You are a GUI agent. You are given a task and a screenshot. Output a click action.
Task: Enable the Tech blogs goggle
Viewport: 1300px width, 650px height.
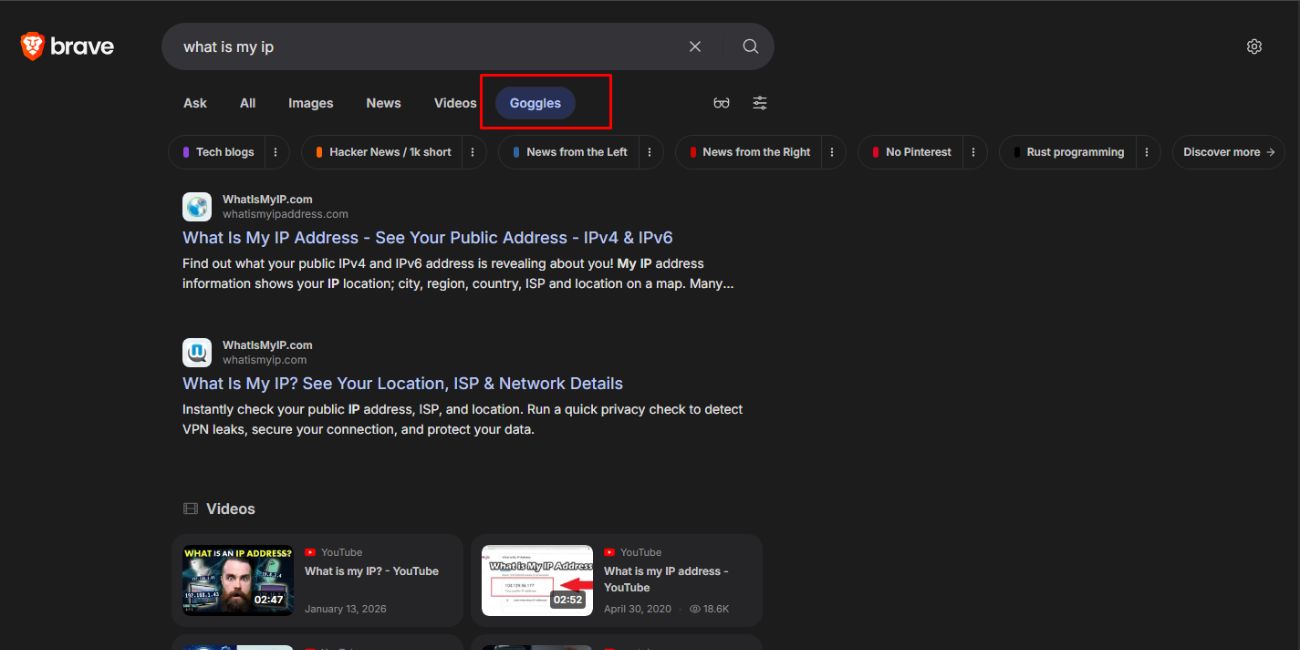click(x=218, y=152)
